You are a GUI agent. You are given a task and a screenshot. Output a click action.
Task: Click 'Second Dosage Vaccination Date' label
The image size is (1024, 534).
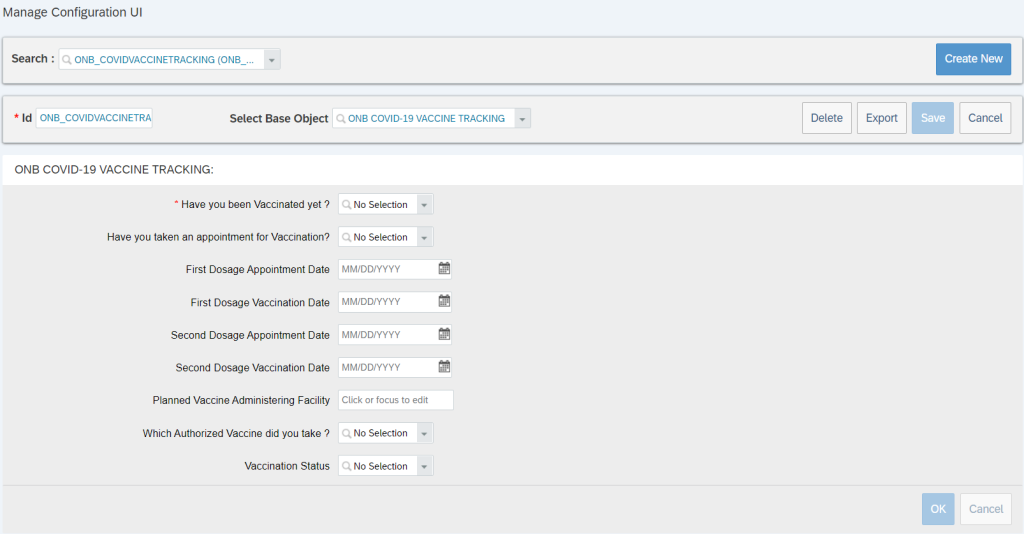[x=252, y=368]
